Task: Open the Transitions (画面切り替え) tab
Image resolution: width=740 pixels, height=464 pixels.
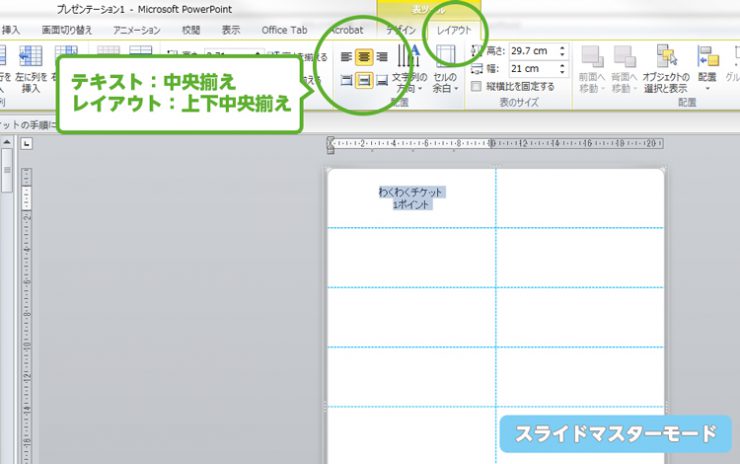Action: click(67, 30)
